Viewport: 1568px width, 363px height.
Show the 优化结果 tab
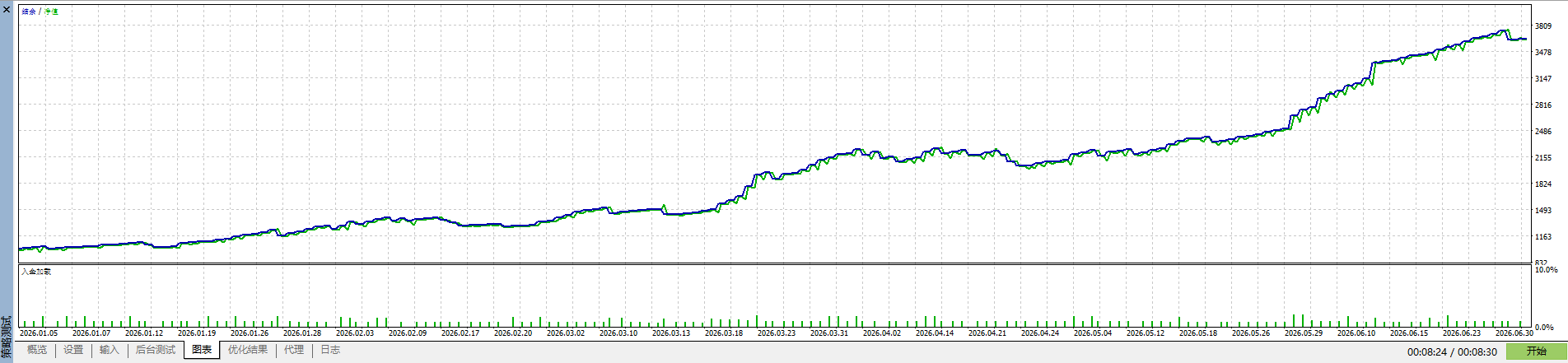[x=248, y=350]
